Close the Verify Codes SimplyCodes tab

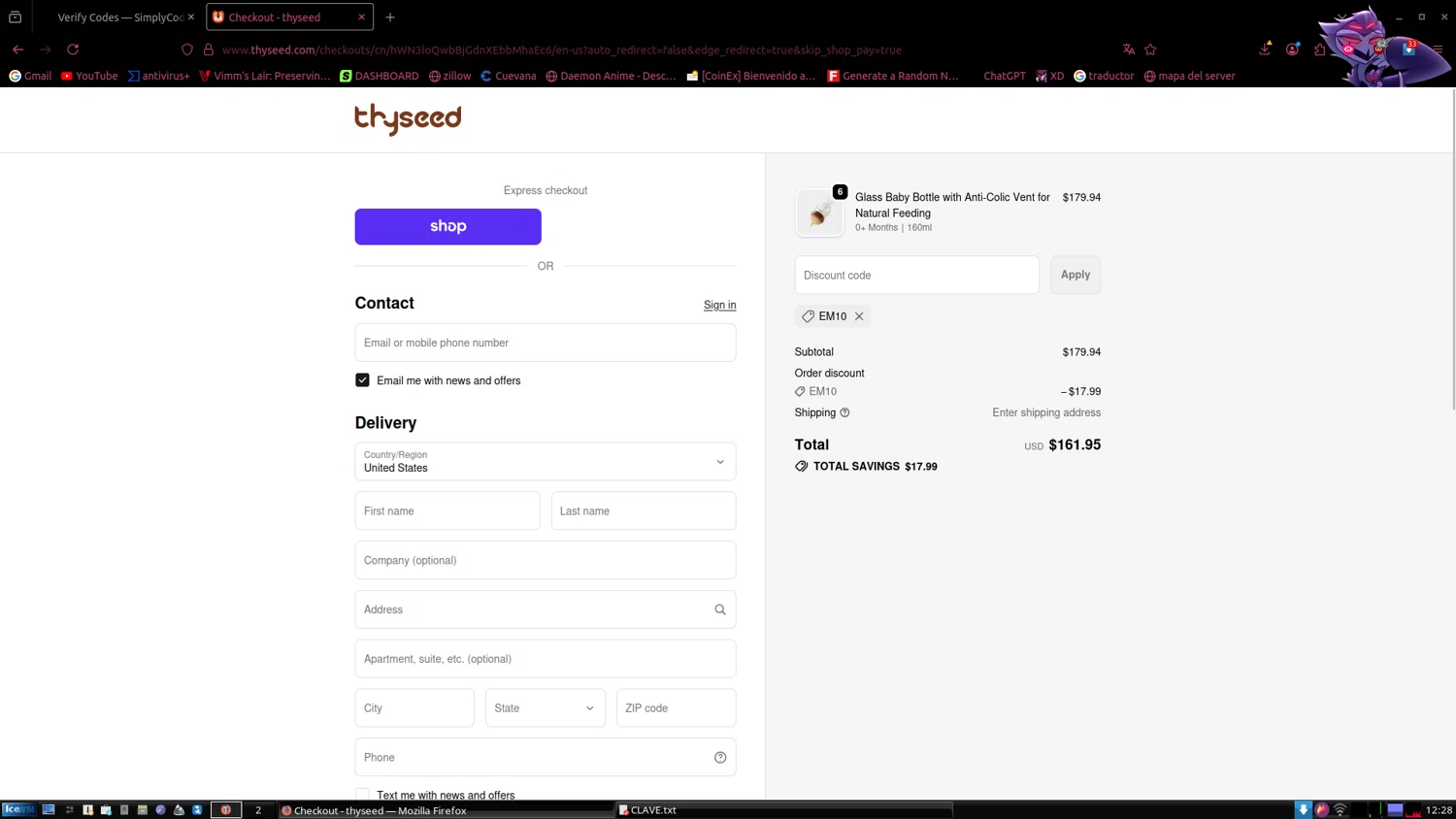coord(191,17)
